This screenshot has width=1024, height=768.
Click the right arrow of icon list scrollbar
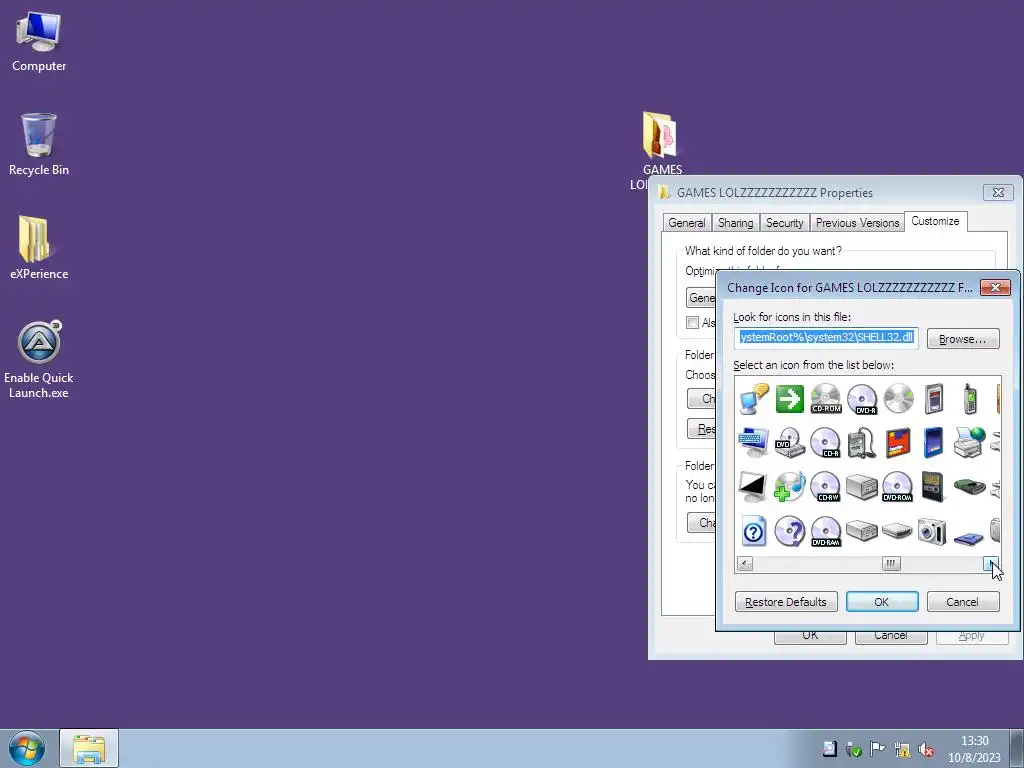tap(991, 564)
